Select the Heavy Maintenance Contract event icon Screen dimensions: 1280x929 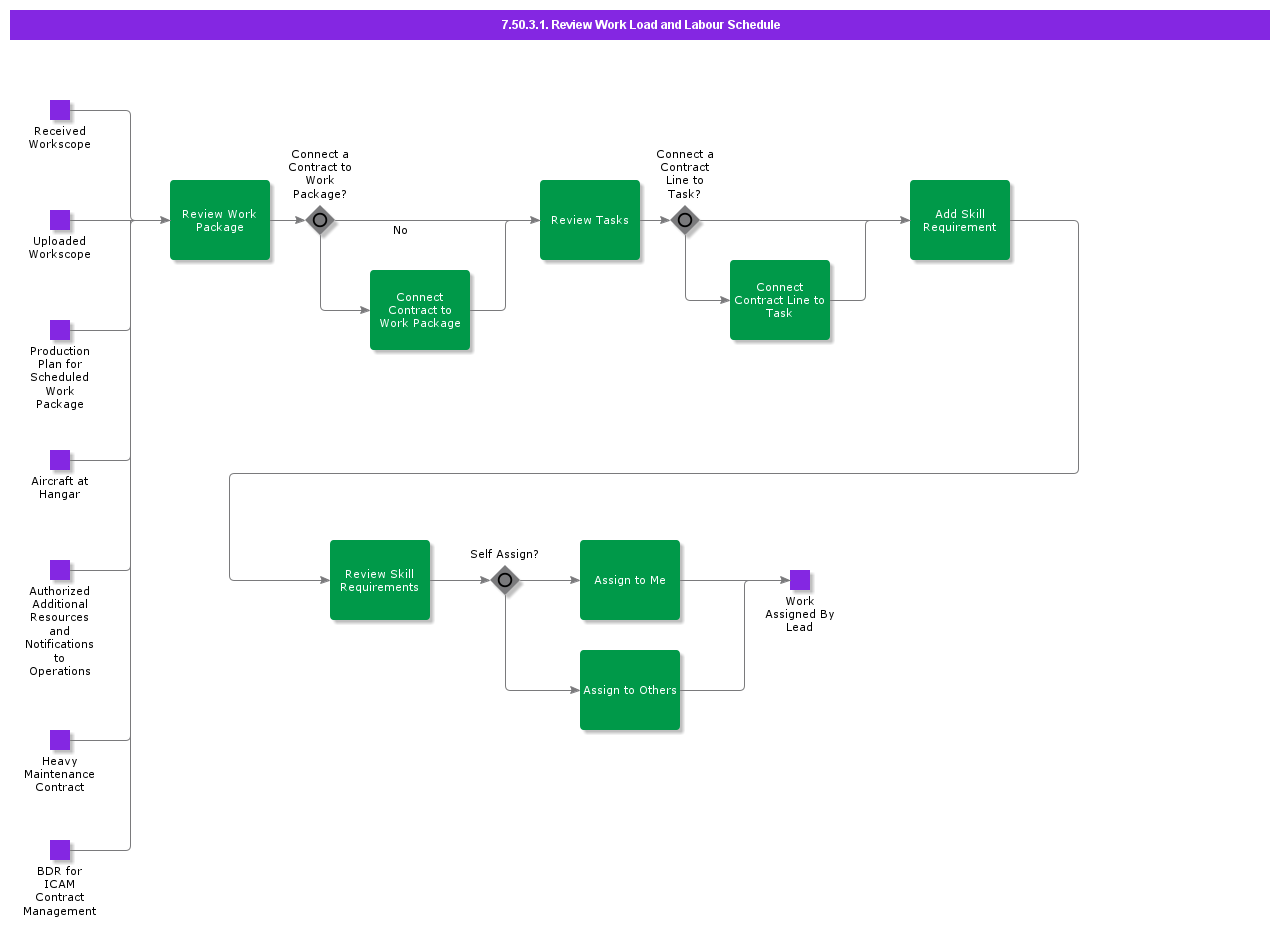coord(60,740)
